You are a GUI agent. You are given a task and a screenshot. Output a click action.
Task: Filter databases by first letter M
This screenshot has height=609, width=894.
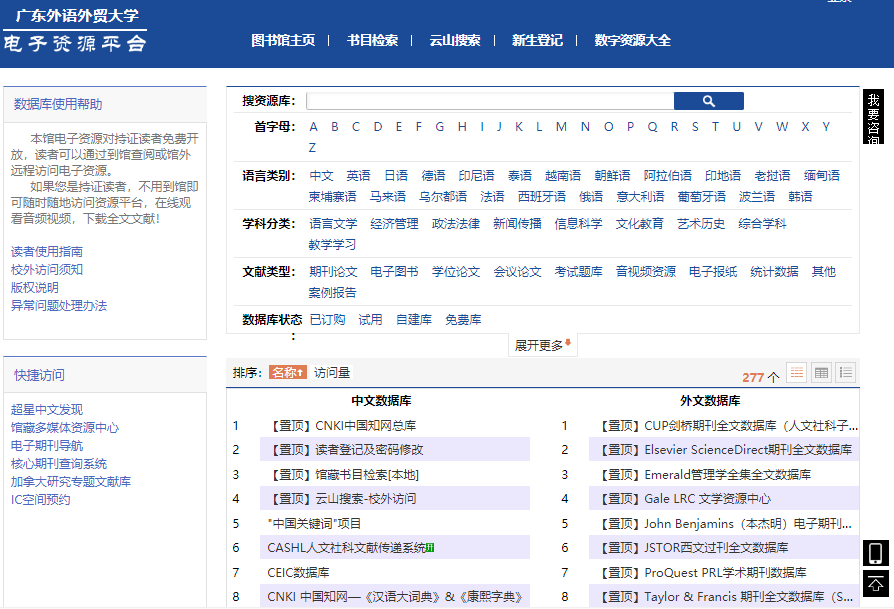coord(561,127)
